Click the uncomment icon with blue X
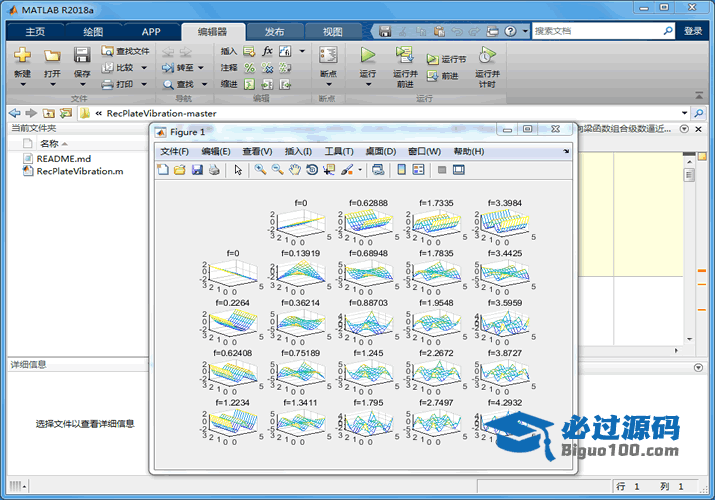 [x=267, y=68]
